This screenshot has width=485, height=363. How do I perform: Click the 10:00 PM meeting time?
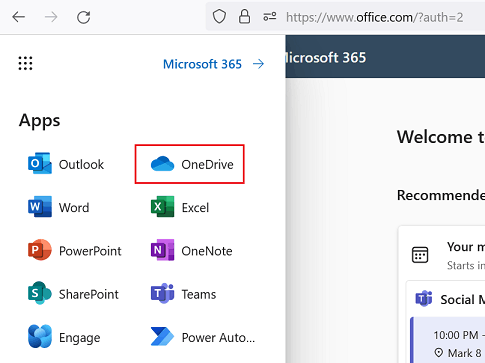pos(456,335)
